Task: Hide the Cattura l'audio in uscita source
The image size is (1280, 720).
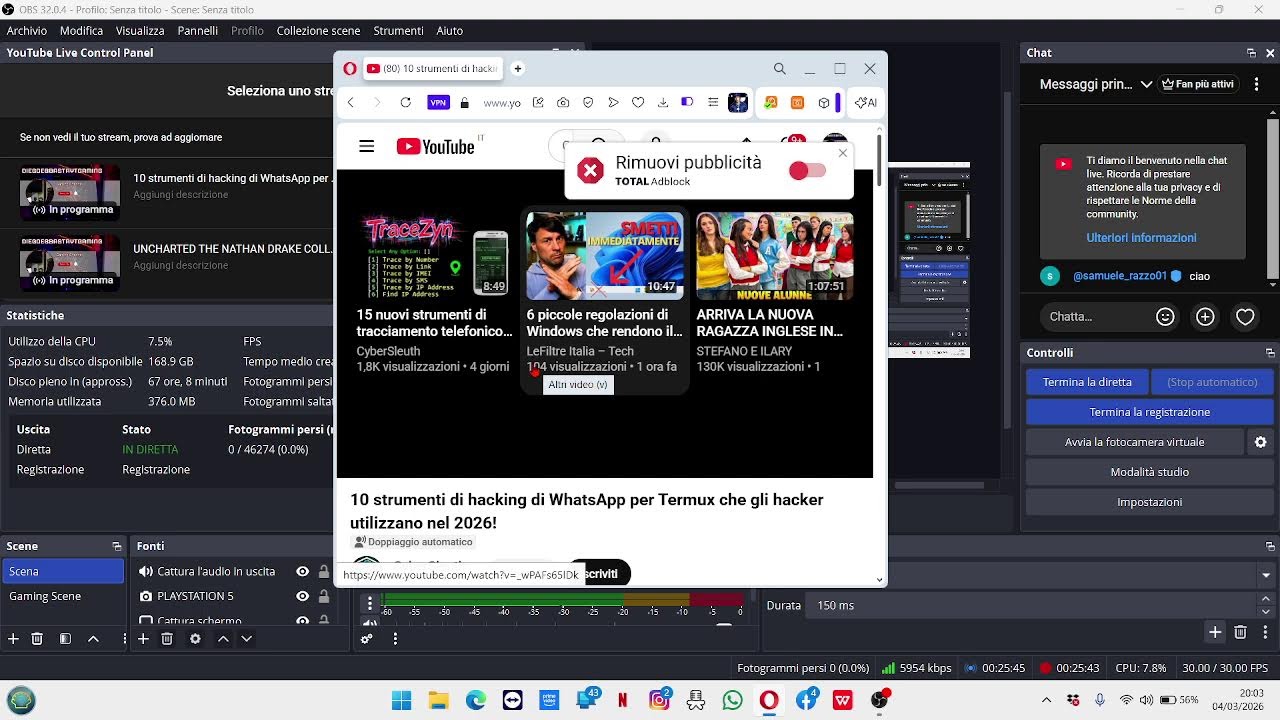Action: click(302, 571)
